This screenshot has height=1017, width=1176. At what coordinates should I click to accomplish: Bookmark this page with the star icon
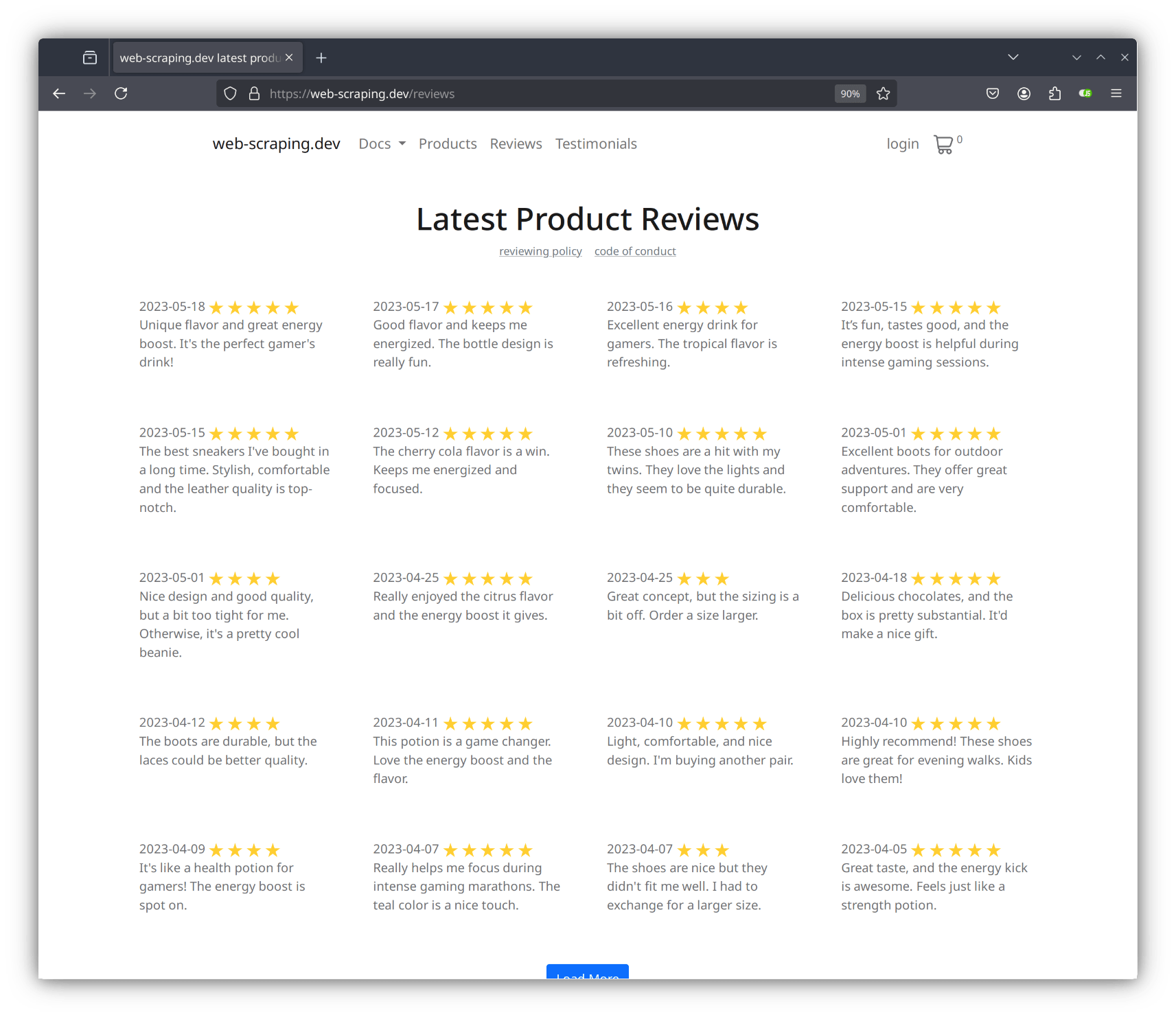(884, 93)
